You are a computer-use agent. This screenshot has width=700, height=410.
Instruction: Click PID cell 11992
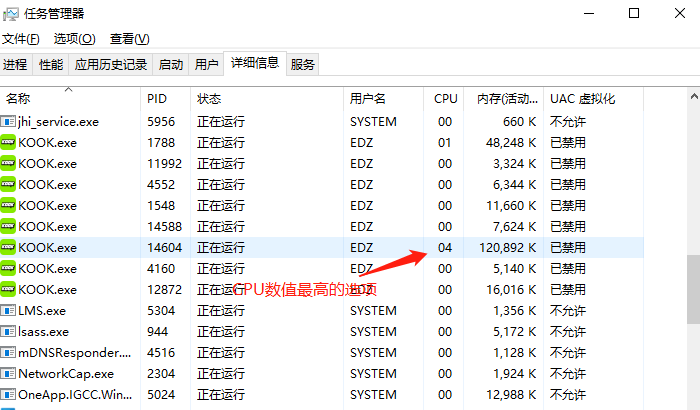click(164, 164)
